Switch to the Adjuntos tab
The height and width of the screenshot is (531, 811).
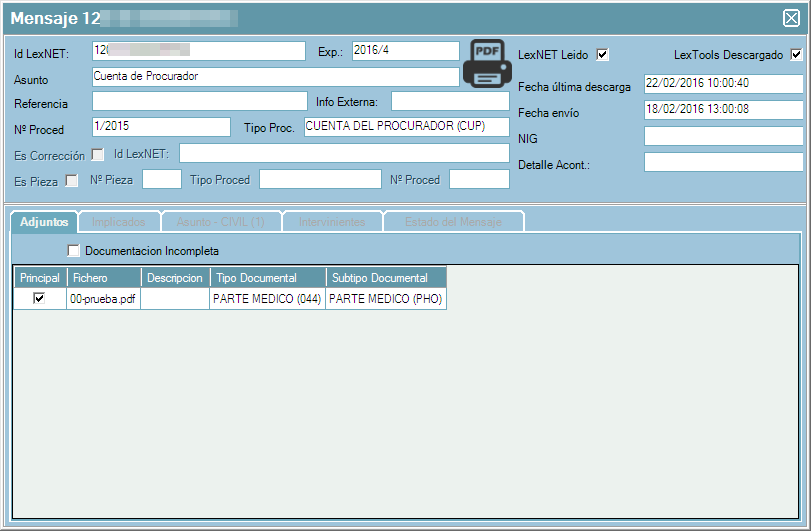[44, 221]
